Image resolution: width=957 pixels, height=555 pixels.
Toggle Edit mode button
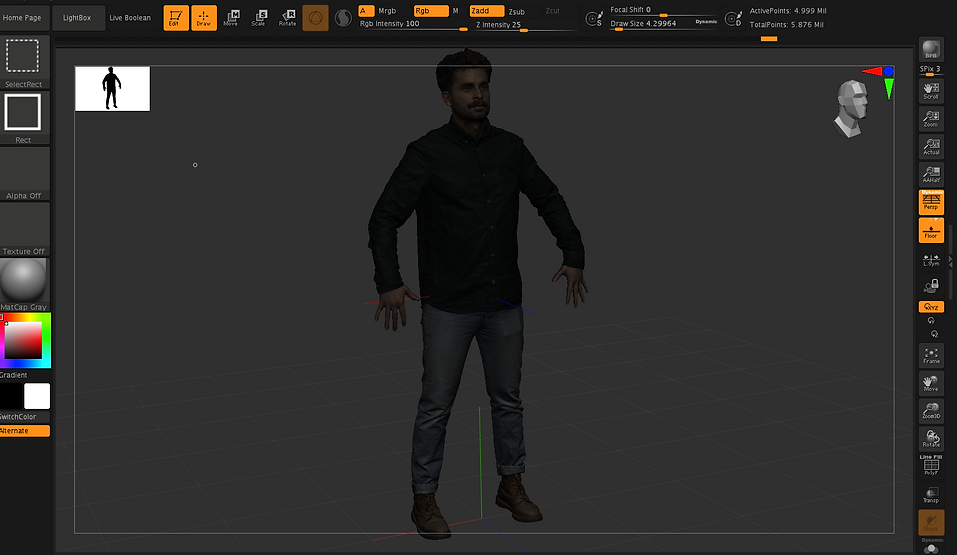click(x=176, y=18)
